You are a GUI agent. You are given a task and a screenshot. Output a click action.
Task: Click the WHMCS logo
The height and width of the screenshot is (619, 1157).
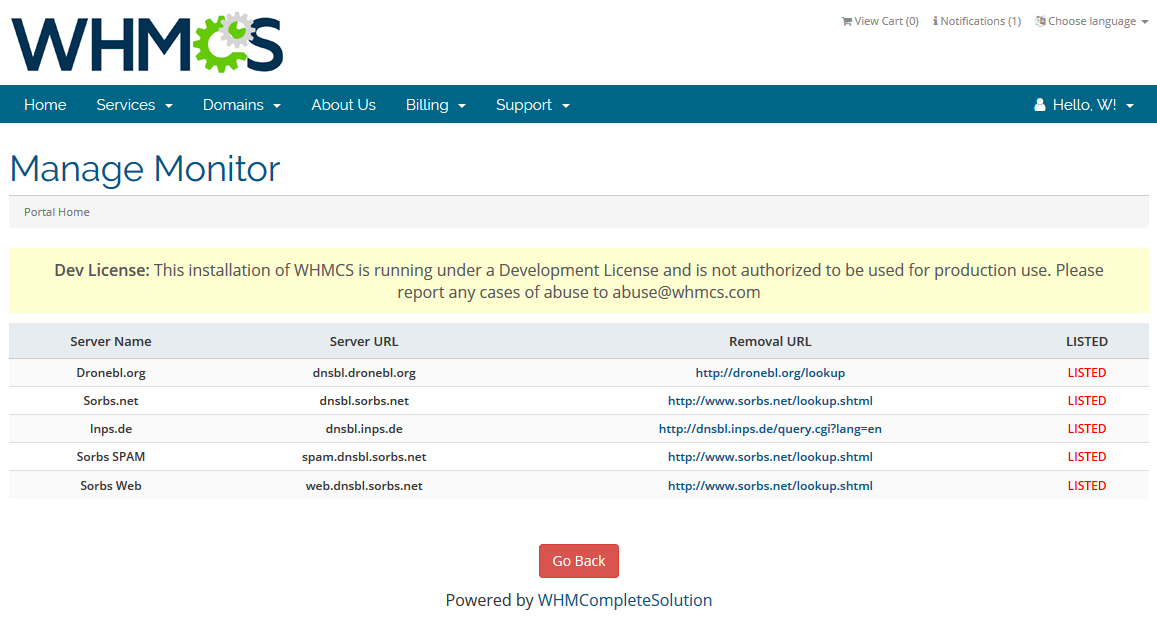pos(147,42)
